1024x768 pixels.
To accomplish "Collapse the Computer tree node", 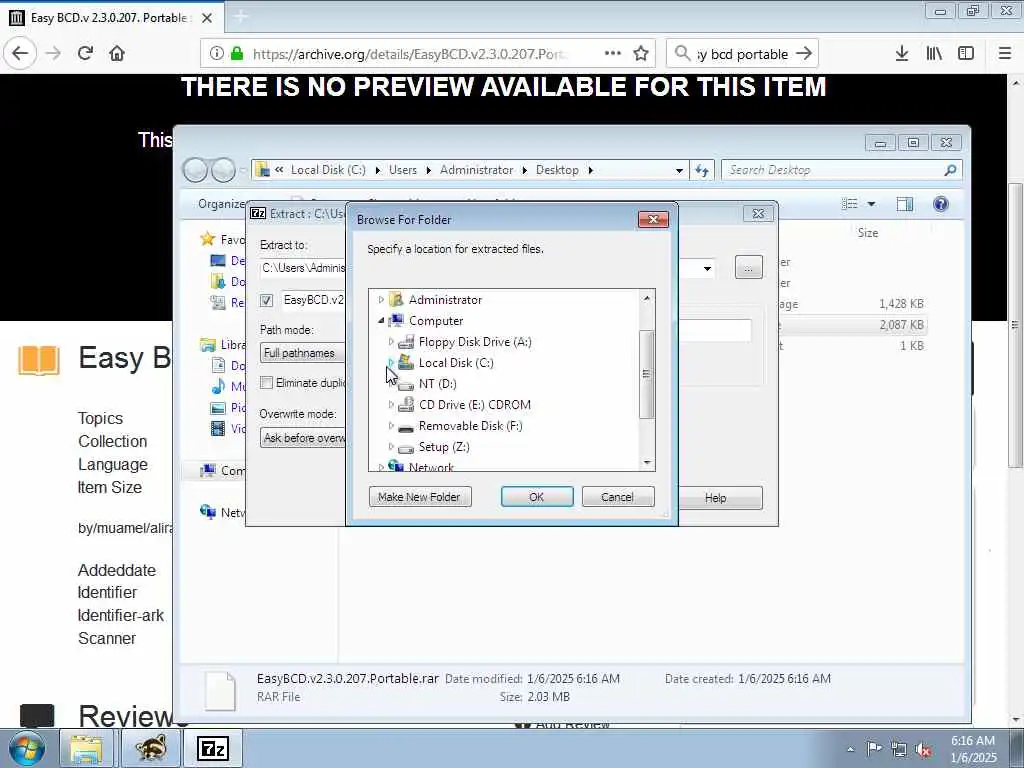I will (x=381, y=321).
